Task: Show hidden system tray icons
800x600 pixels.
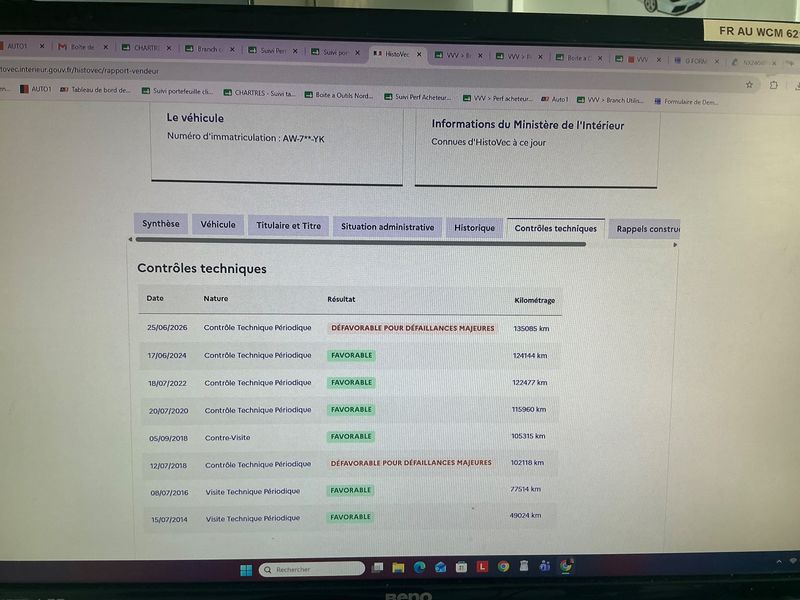Action: 779,562
